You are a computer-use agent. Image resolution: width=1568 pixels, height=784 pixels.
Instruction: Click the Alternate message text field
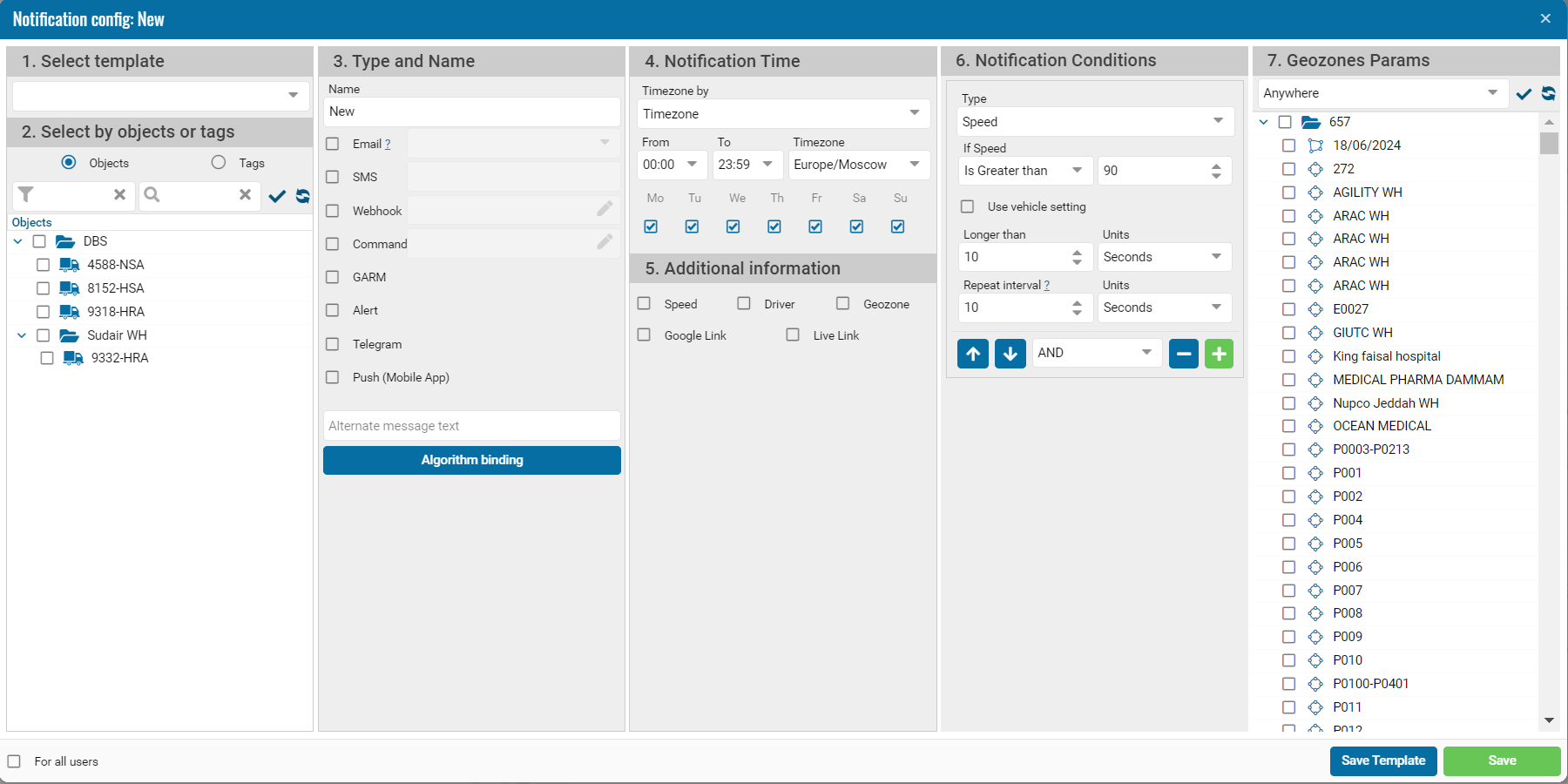(x=471, y=426)
